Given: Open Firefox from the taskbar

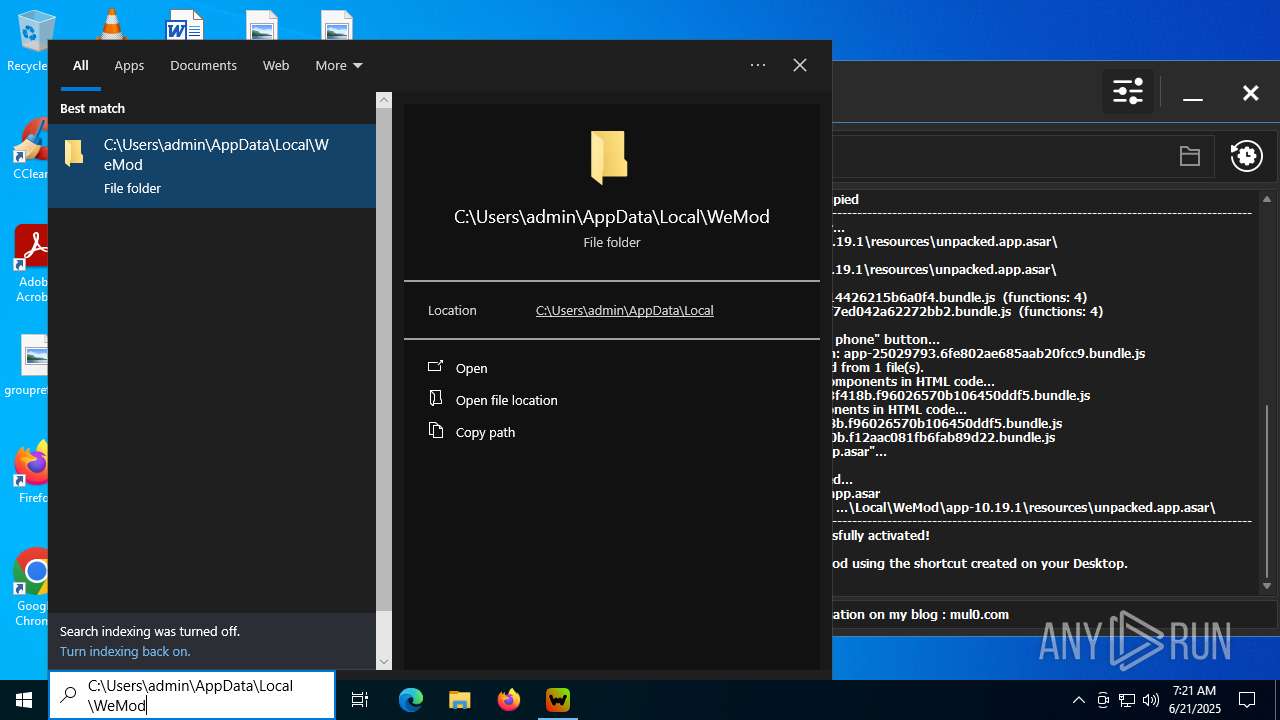Looking at the screenshot, I should pos(509,700).
